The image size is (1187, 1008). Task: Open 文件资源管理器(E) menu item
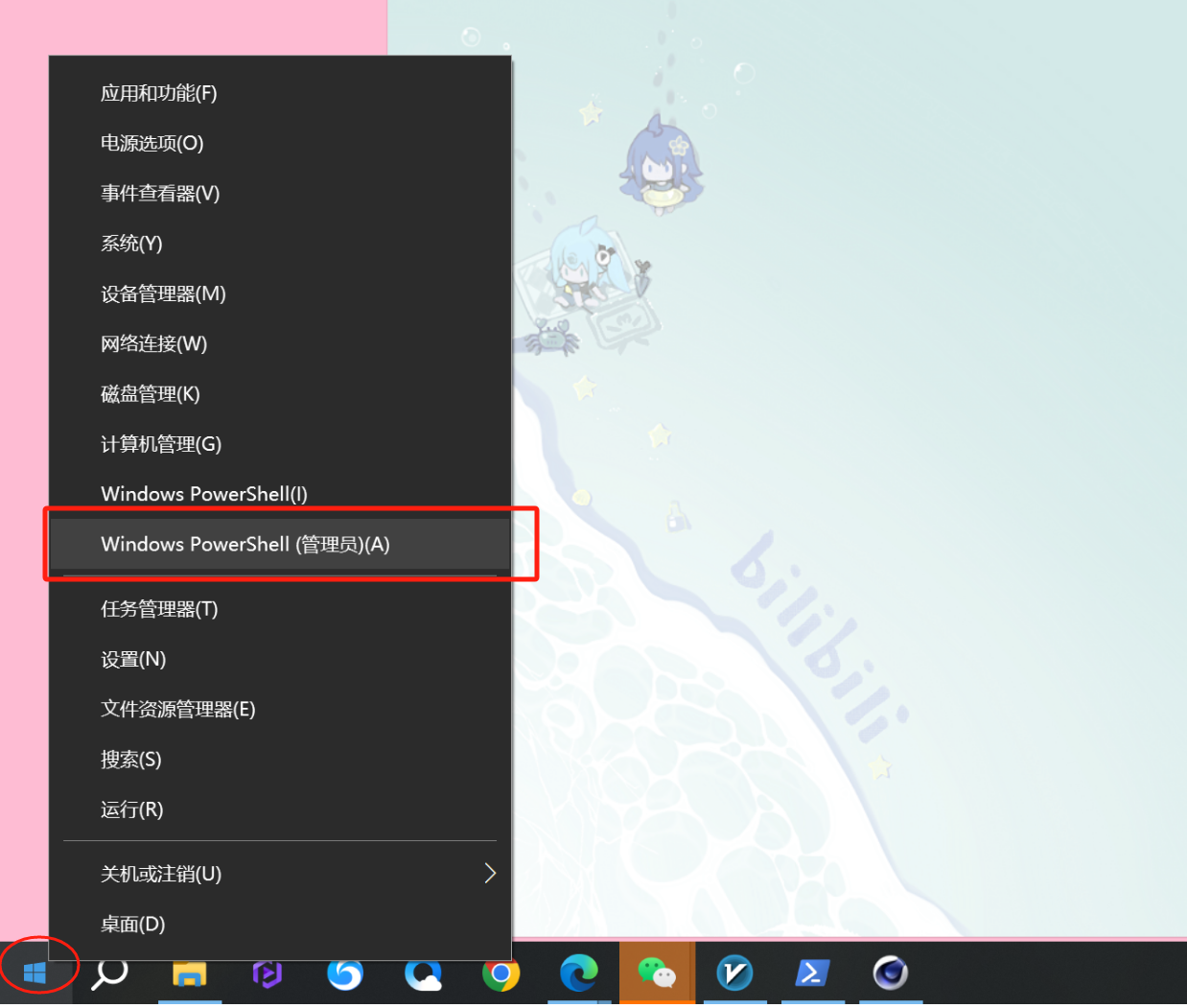178,710
